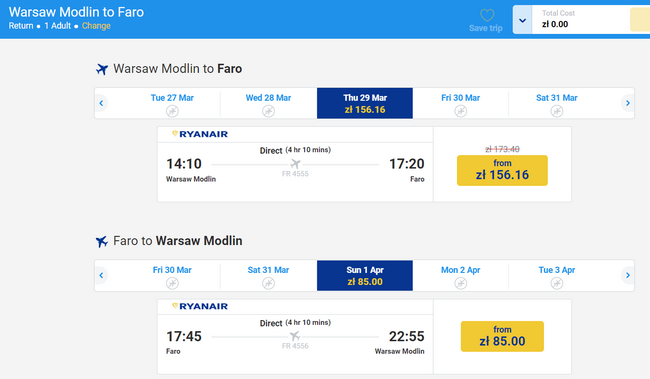
Task: Show later outbound dates with right chevron
Action: 628,103
